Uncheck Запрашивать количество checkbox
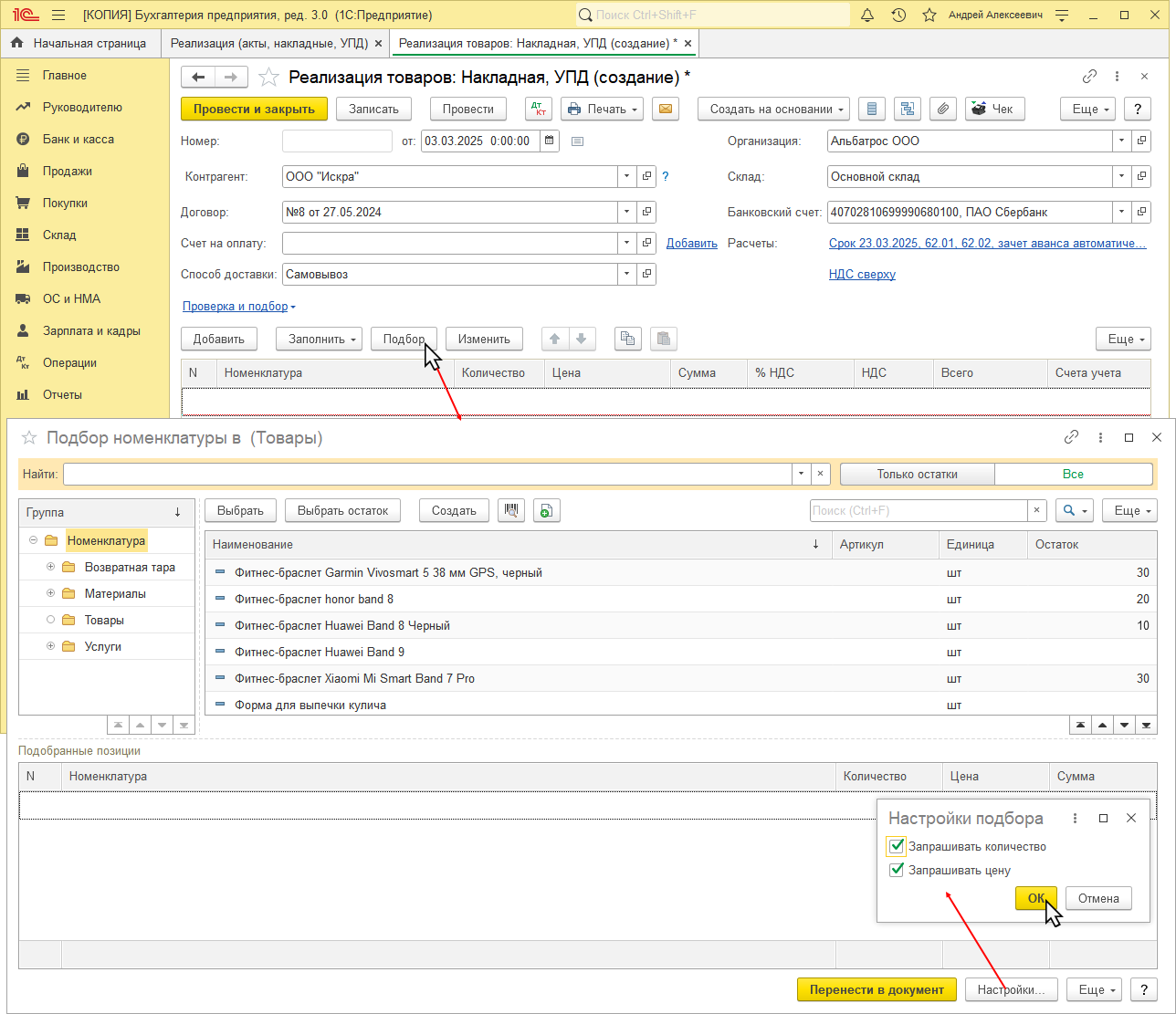 pyautogui.click(x=897, y=846)
